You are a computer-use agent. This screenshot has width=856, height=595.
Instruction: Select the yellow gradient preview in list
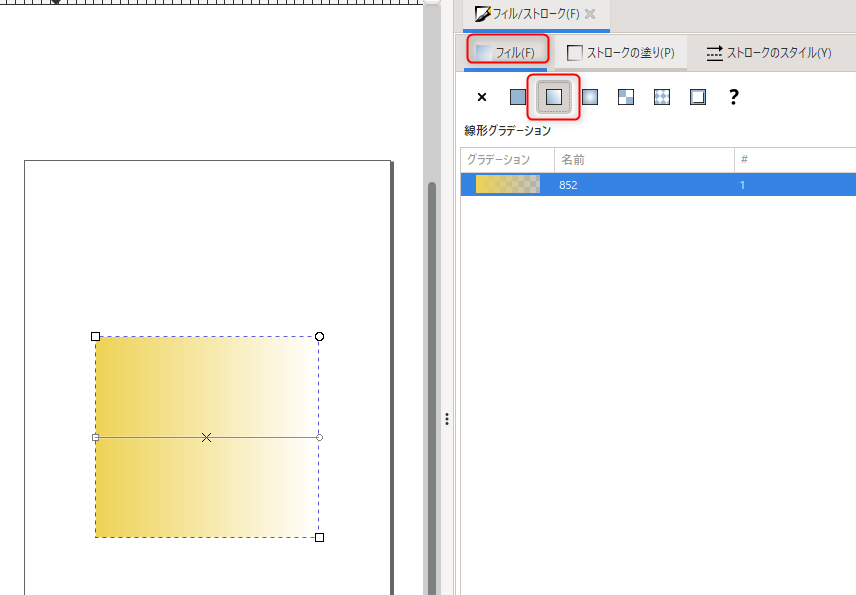pyautogui.click(x=508, y=185)
